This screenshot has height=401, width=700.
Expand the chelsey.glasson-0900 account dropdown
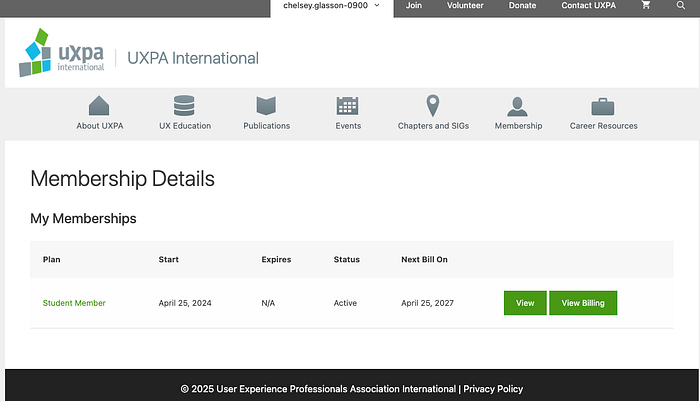332,6
